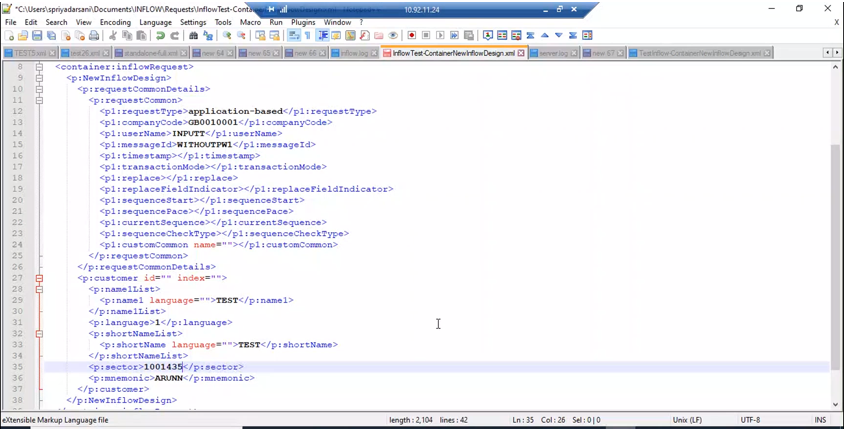The width and height of the screenshot is (844, 429).
Task: Click the Save file toolbar icon
Action: [37, 36]
